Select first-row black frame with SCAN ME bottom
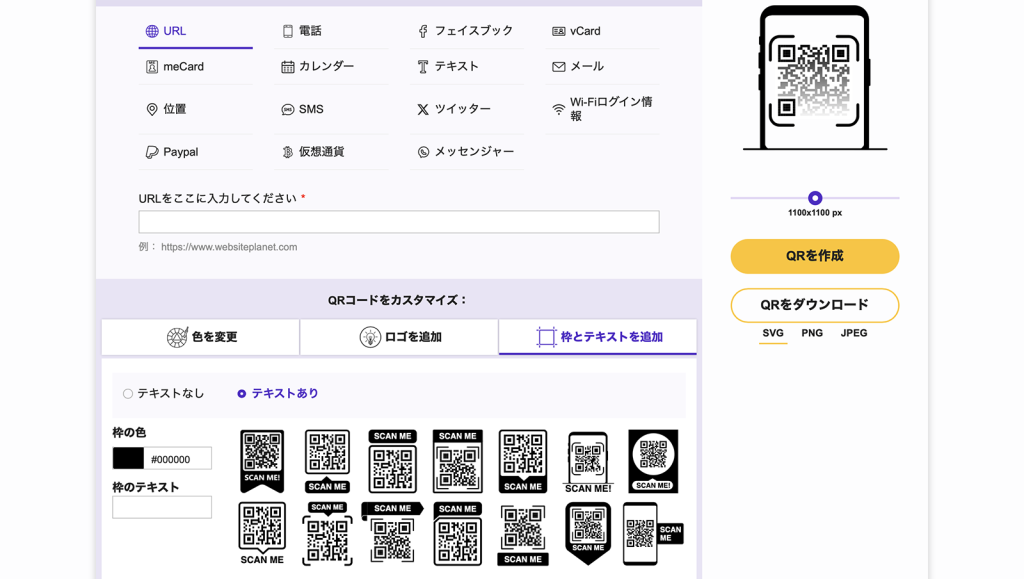Screen dimensions: 1024x579 (523, 461)
